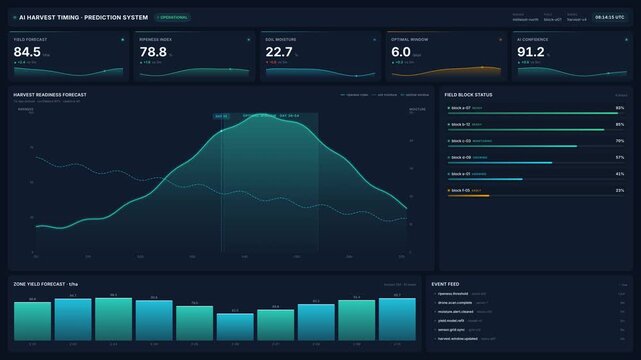
Task: Click the indicator icon on the Ripeness Index card
Action: point(249,40)
